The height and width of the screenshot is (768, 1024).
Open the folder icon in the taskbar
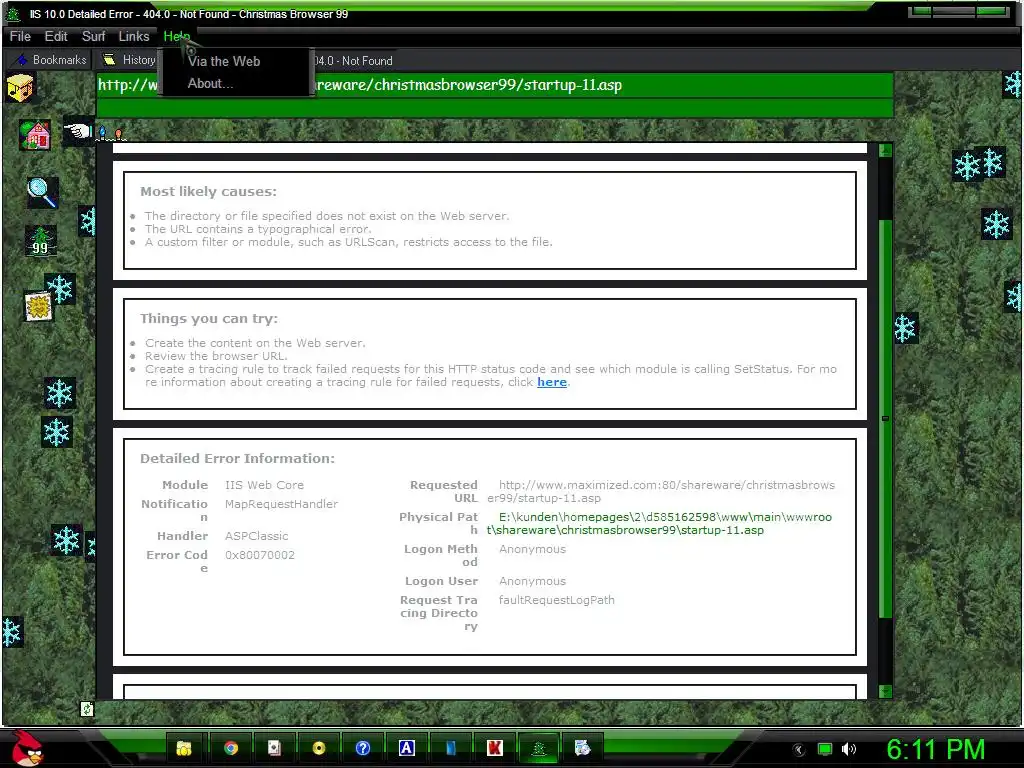click(184, 748)
